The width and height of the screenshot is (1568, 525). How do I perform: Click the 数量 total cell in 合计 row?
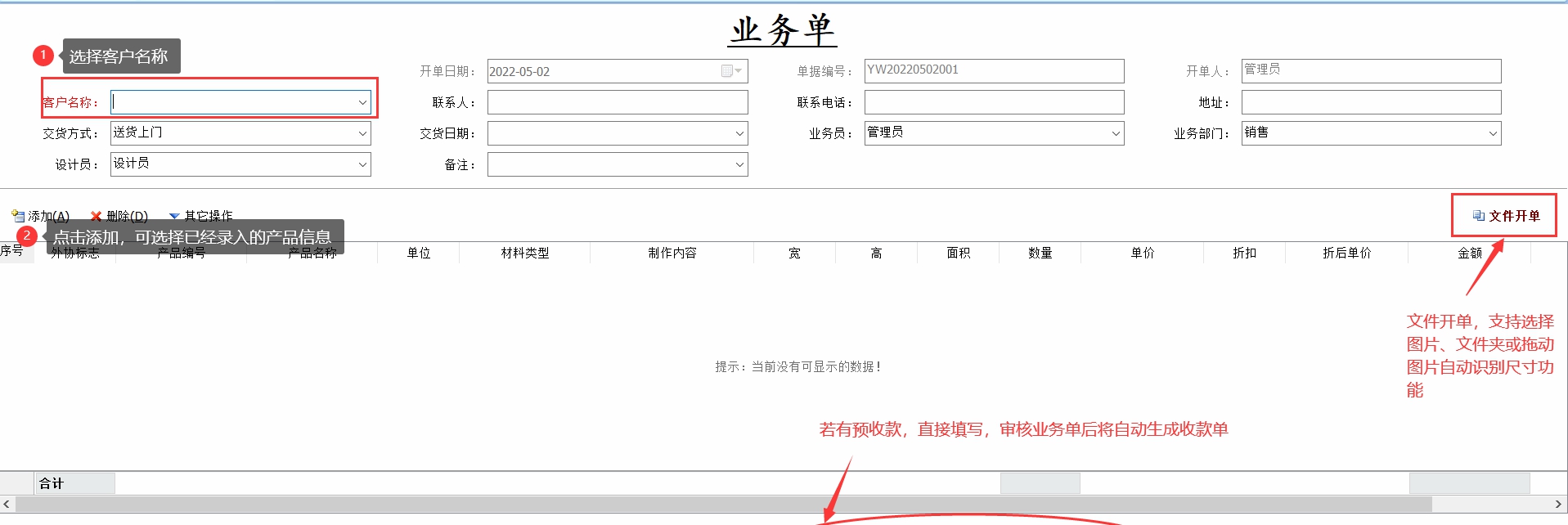click(x=1040, y=483)
